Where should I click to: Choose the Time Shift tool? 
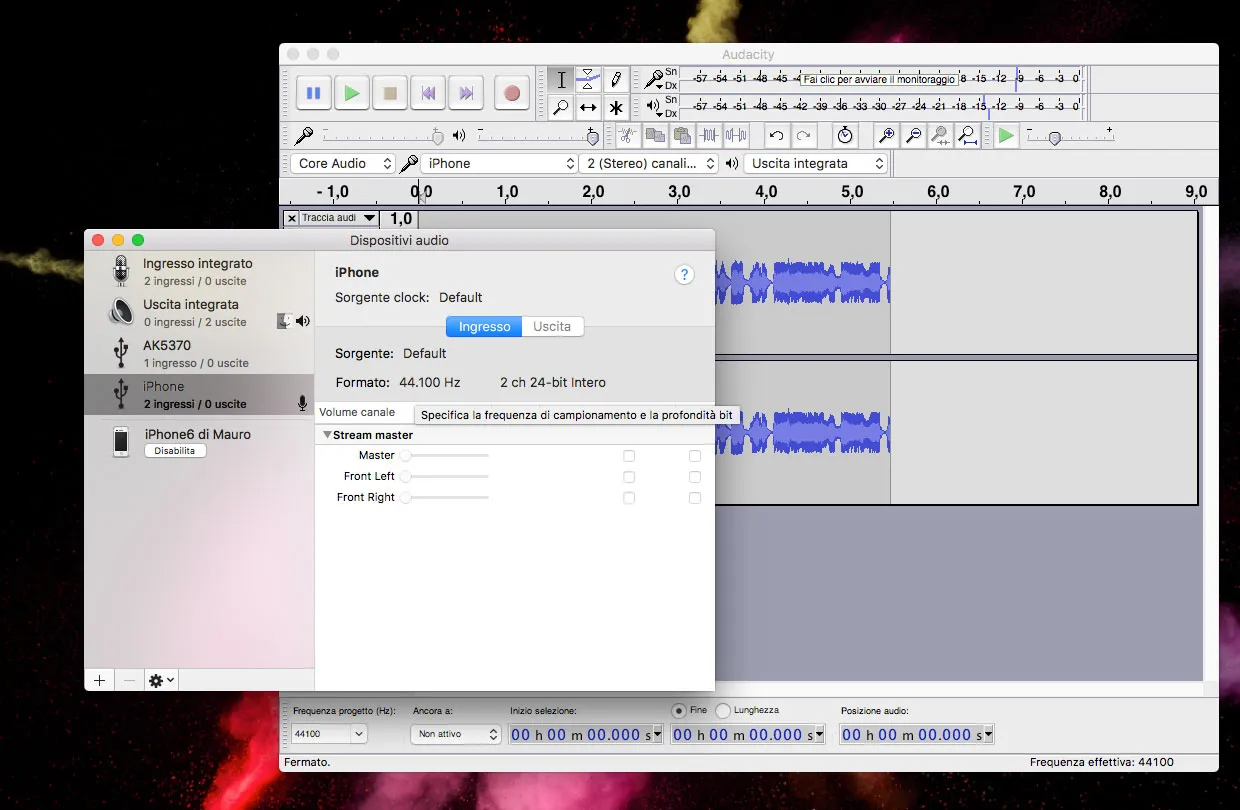(x=589, y=107)
